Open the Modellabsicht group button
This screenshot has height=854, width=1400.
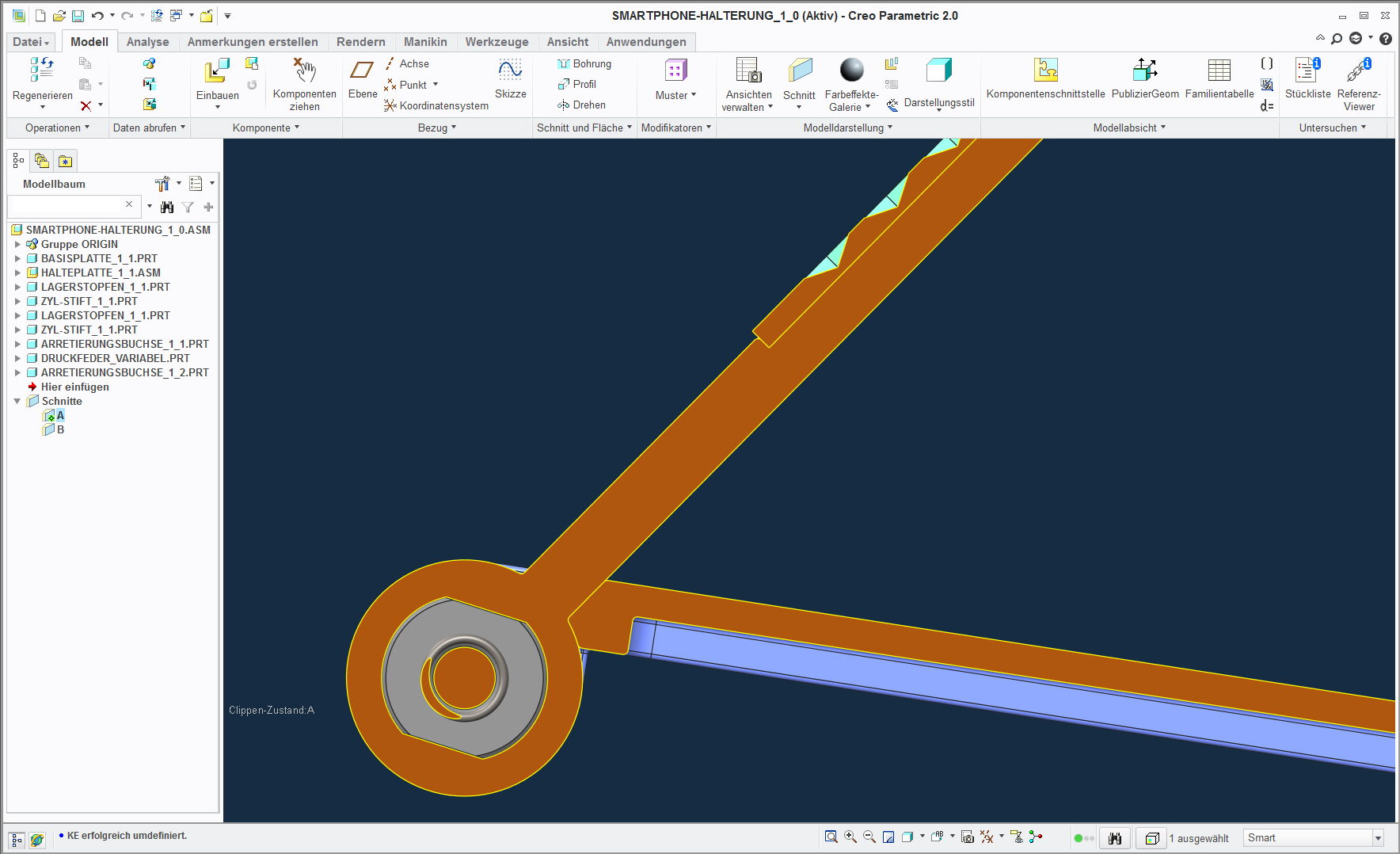[1129, 128]
